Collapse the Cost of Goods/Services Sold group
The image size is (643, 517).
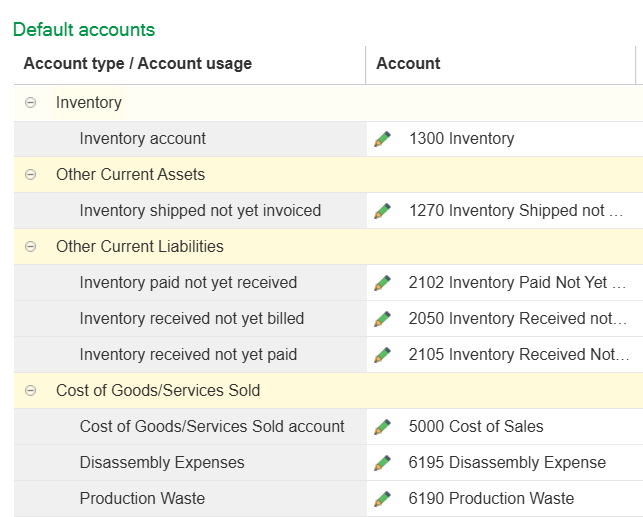tap(30, 391)
